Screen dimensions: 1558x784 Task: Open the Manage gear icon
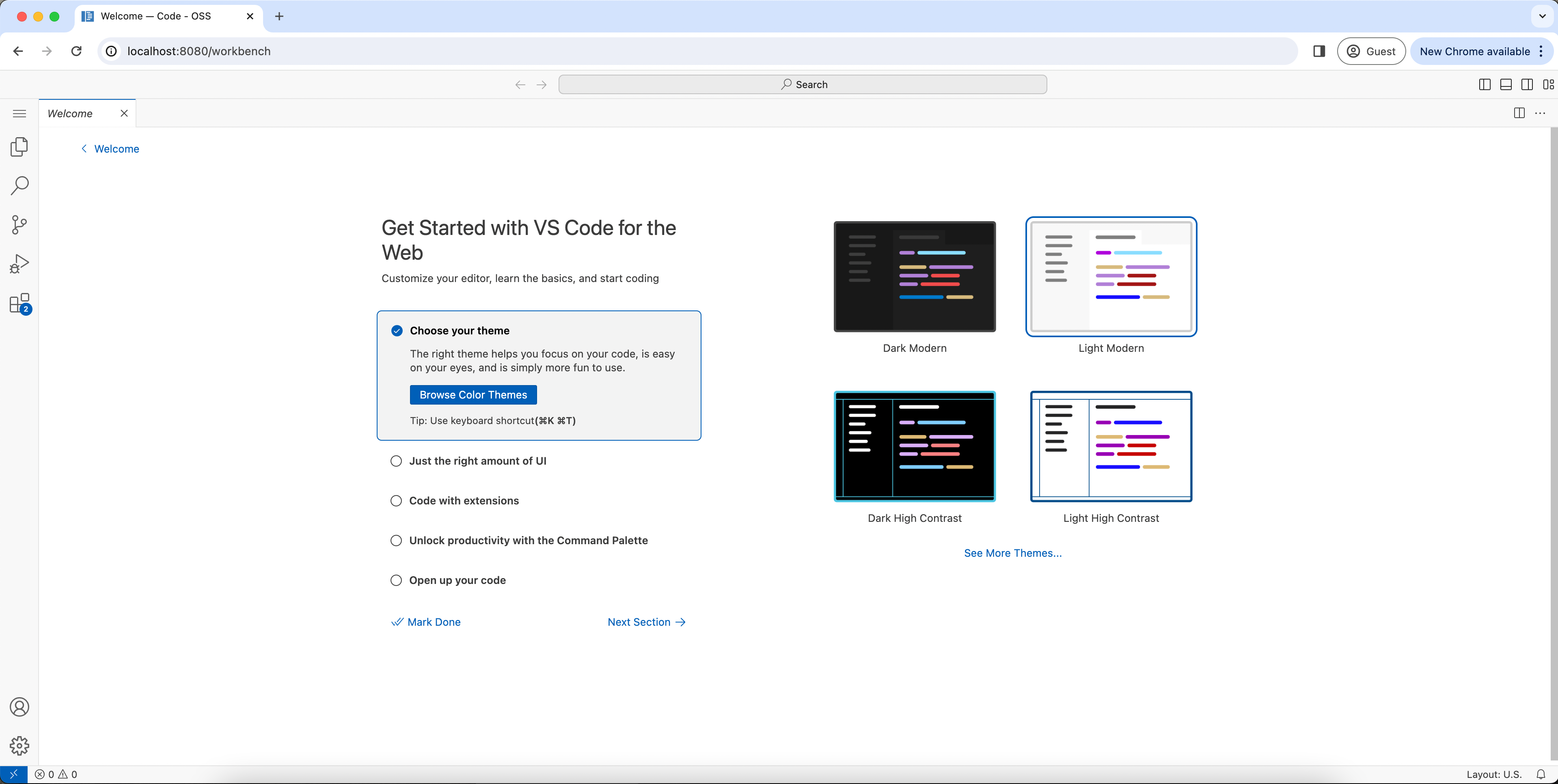pyautogui.click(x=19, y=745)
